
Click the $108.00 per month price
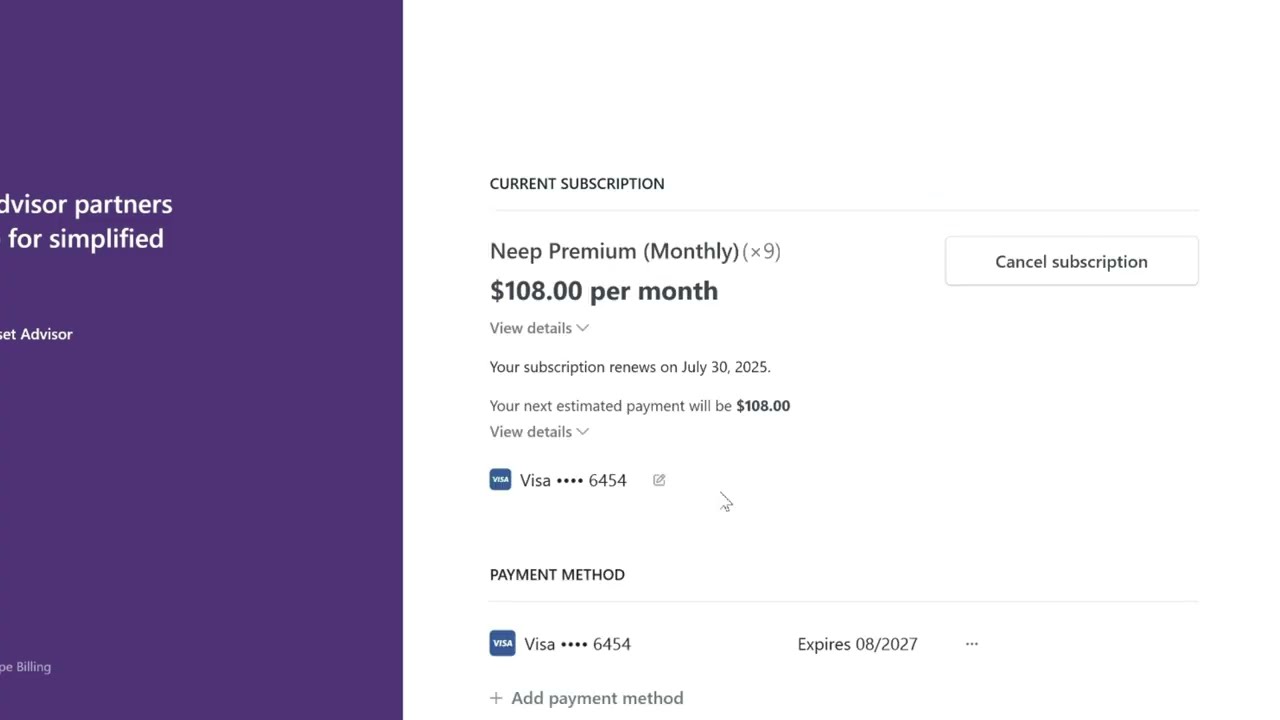604,291
